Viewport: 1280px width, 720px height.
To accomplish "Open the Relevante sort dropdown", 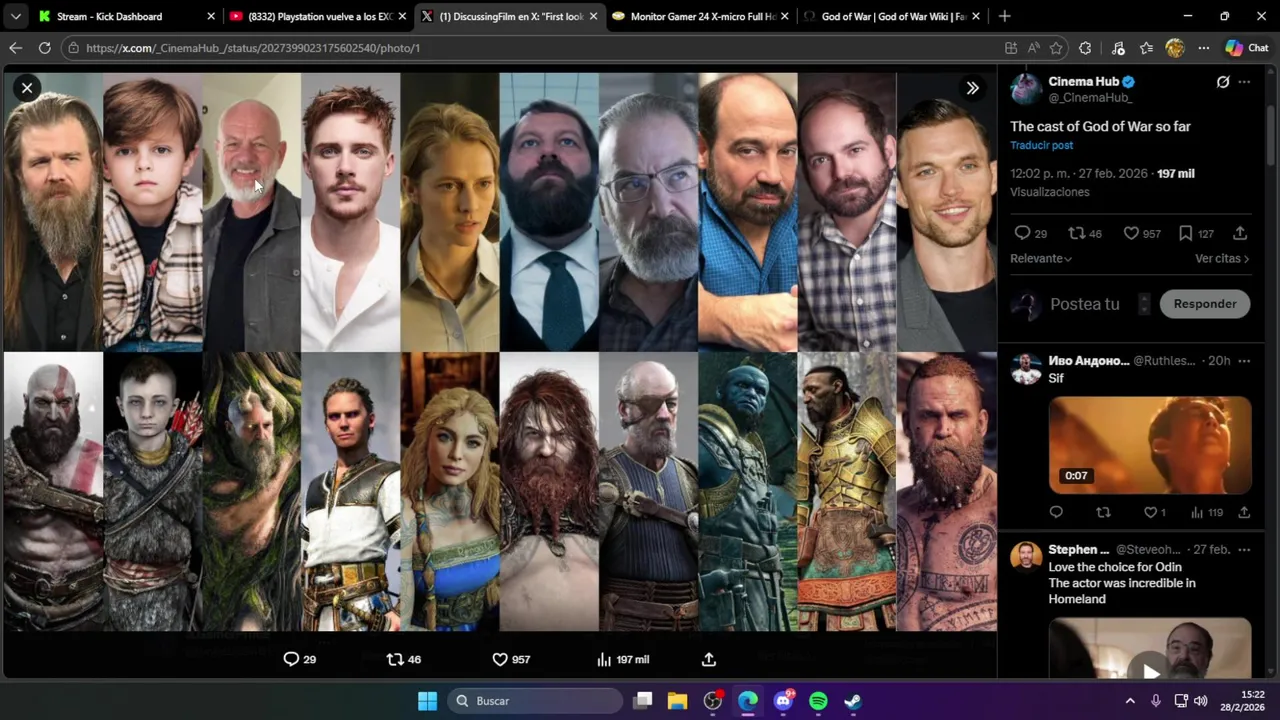I will point(1040,258).
